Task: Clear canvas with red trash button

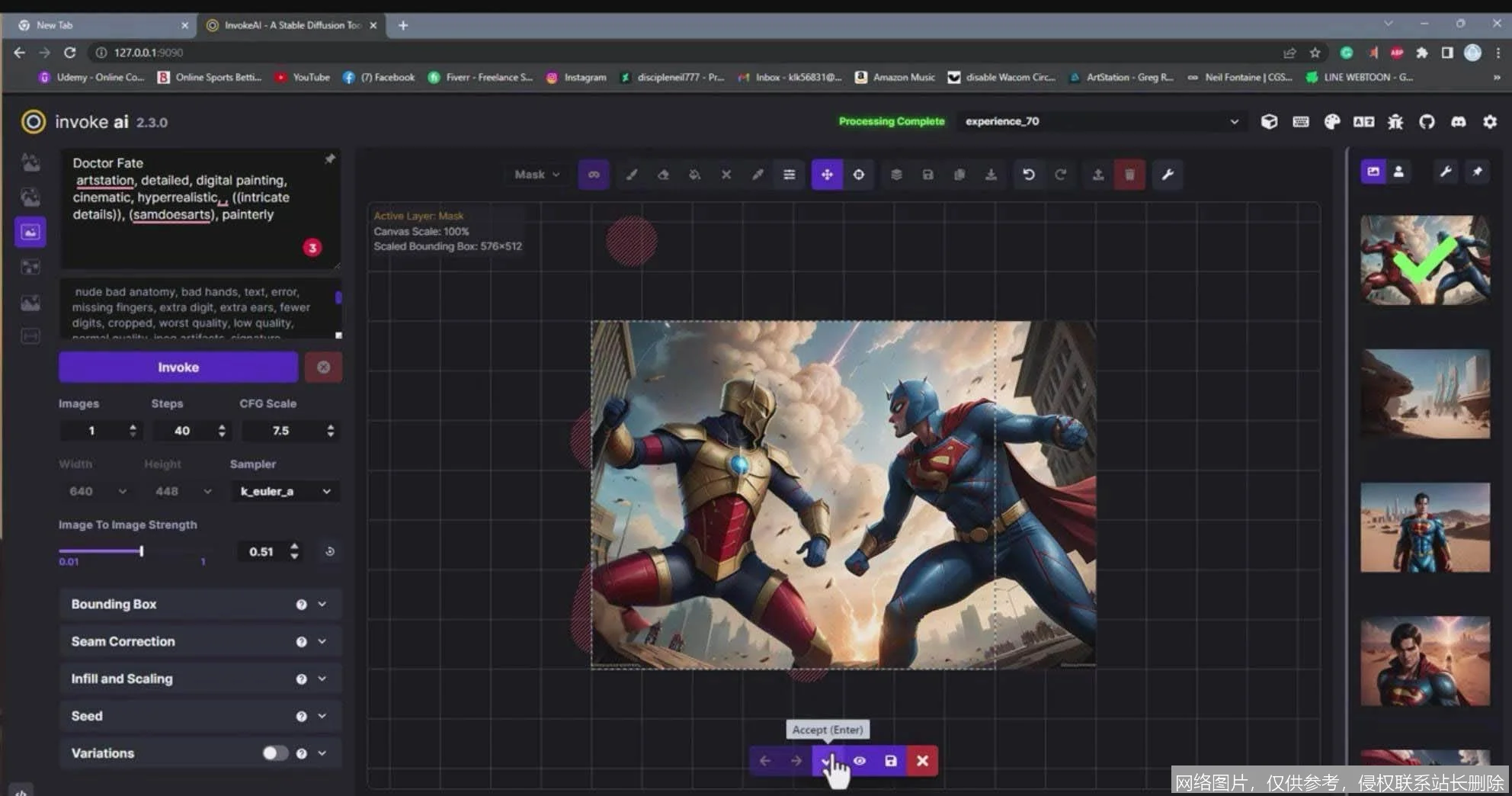Action: pyautogui.click(x=1129, y=175)
